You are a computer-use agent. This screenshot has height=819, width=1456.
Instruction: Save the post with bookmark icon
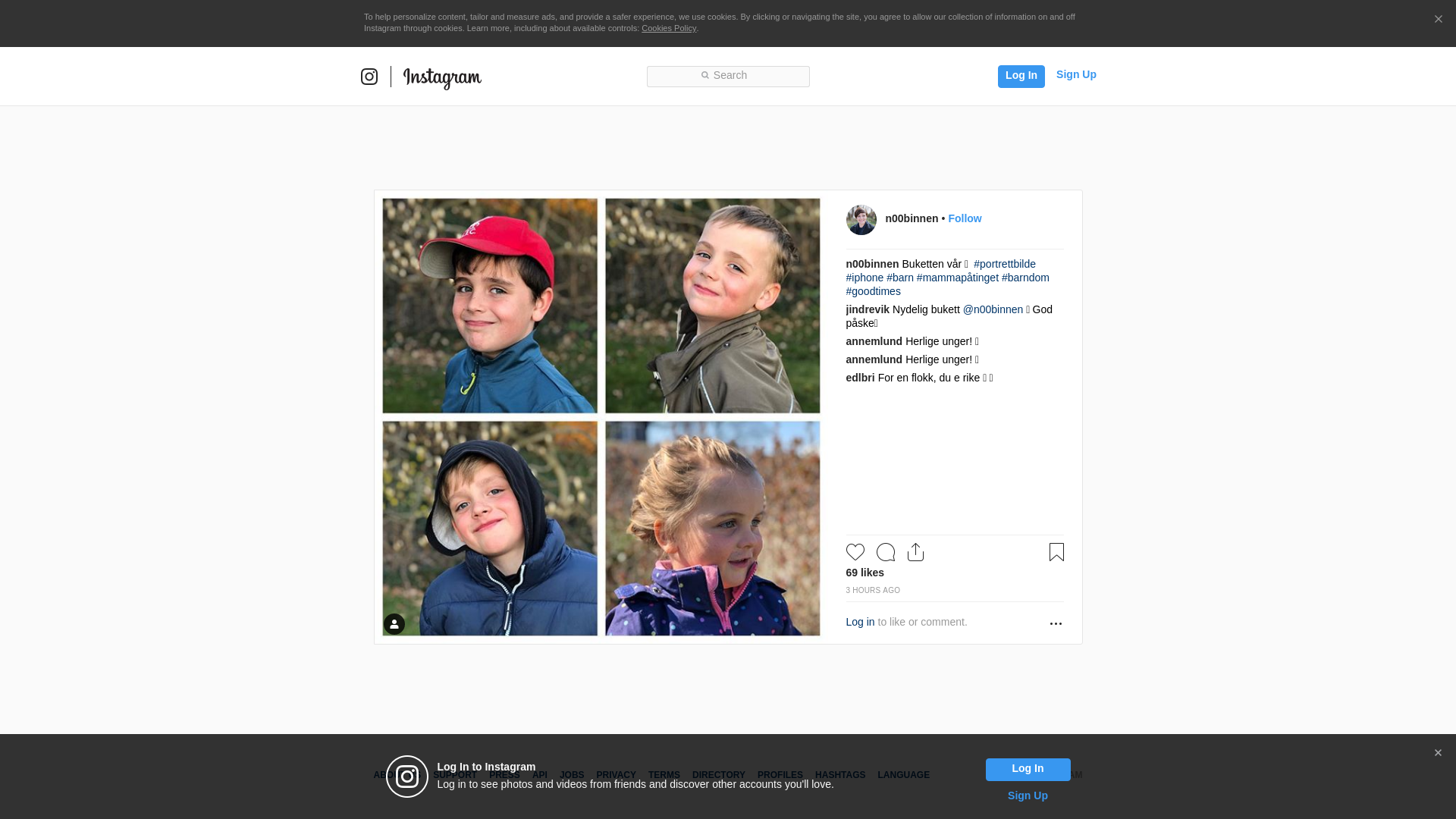pyautogui.click(x=1056, y=552)
